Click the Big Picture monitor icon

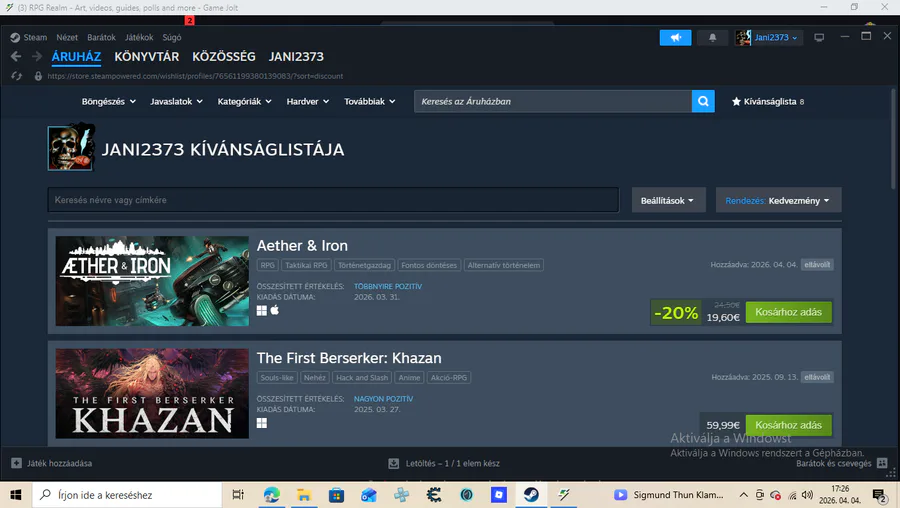click(819, 37)
